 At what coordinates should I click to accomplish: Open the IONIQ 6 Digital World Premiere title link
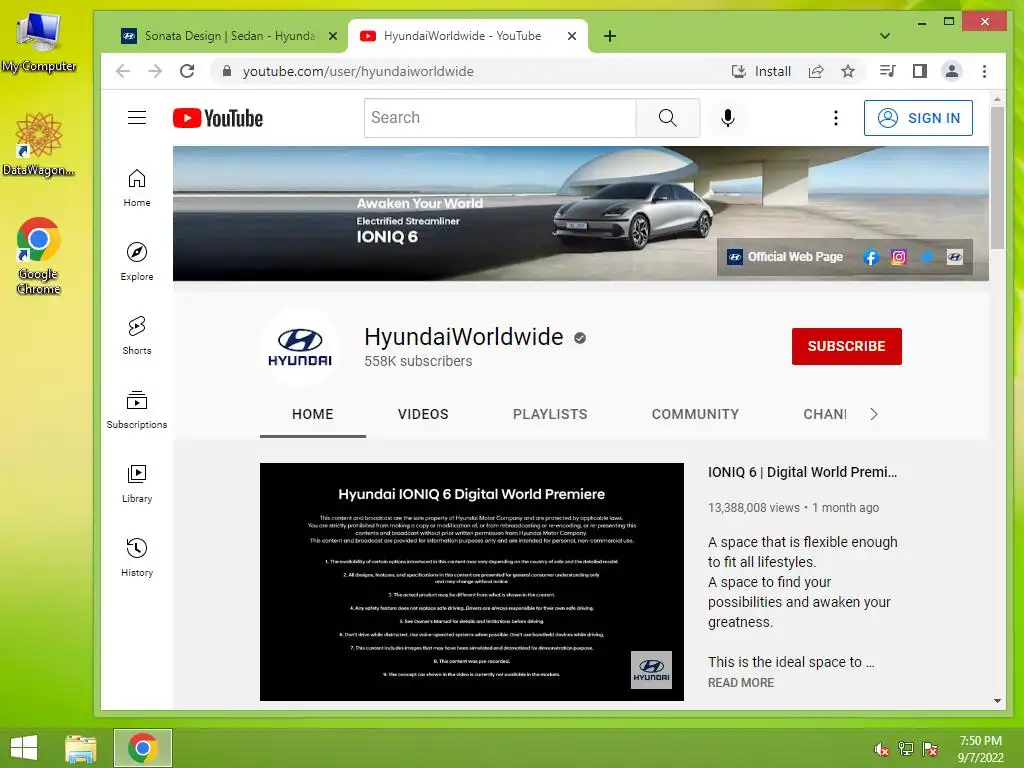pos(802,472)
